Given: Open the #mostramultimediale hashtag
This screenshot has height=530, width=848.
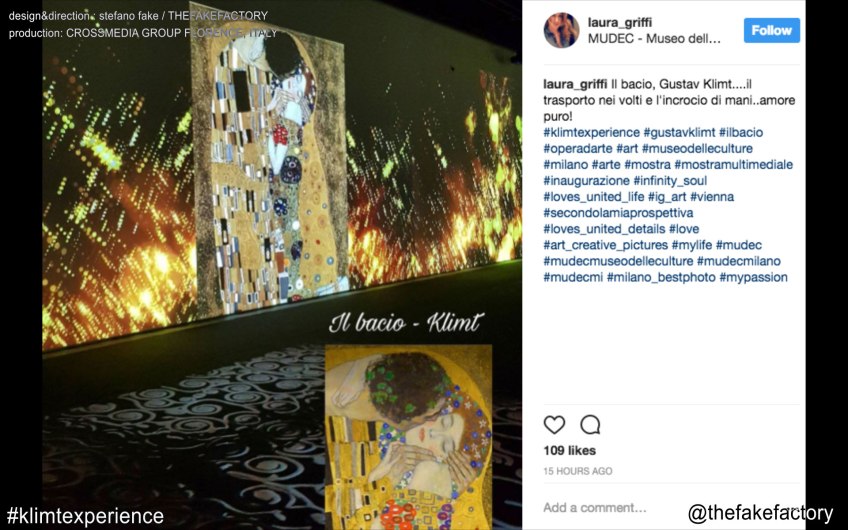Looking at the screenshot, I should click(x=733, y=164).
